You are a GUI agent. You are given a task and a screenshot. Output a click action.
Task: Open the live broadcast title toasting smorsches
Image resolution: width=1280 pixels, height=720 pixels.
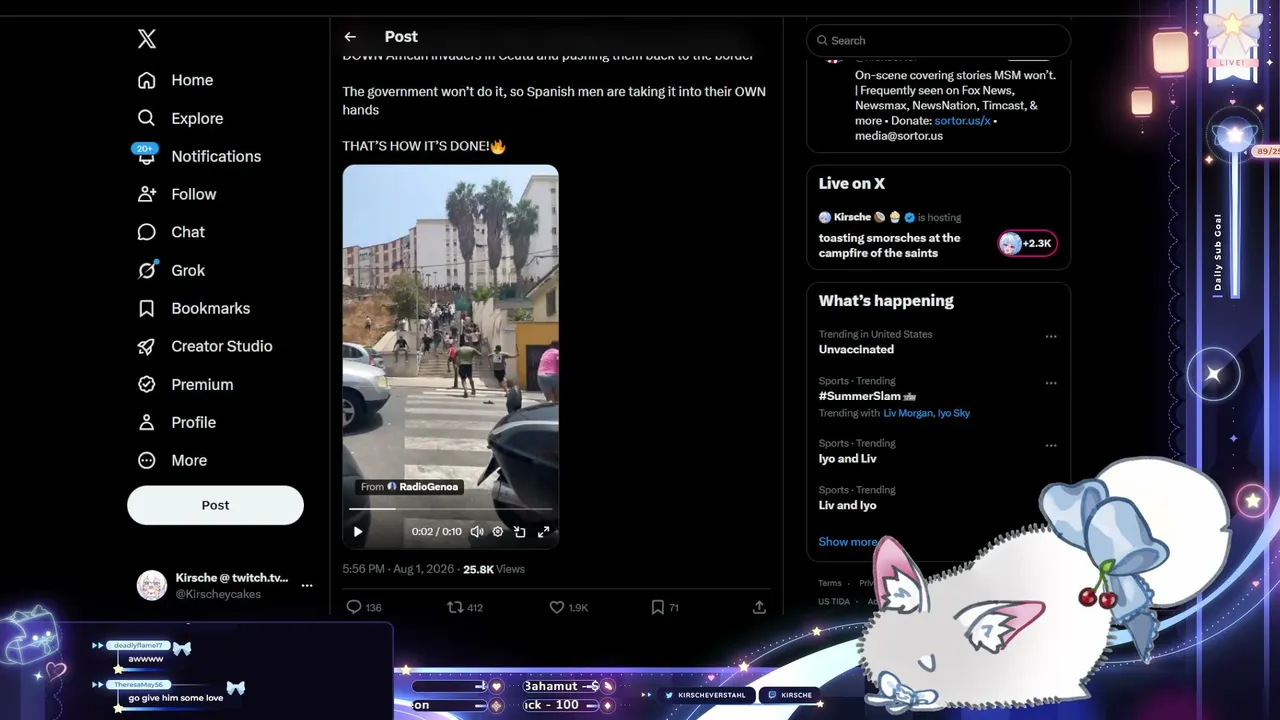889,245
